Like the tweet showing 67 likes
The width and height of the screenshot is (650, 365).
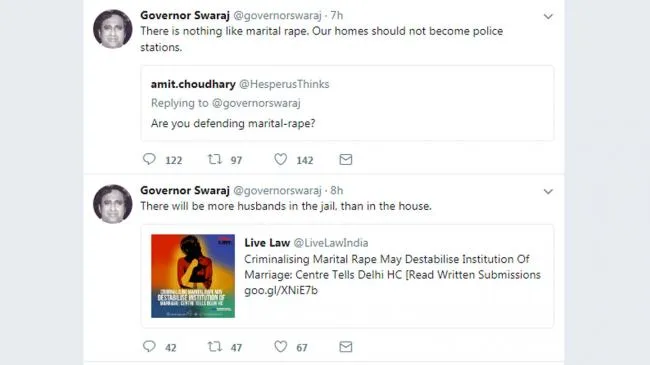281,346
